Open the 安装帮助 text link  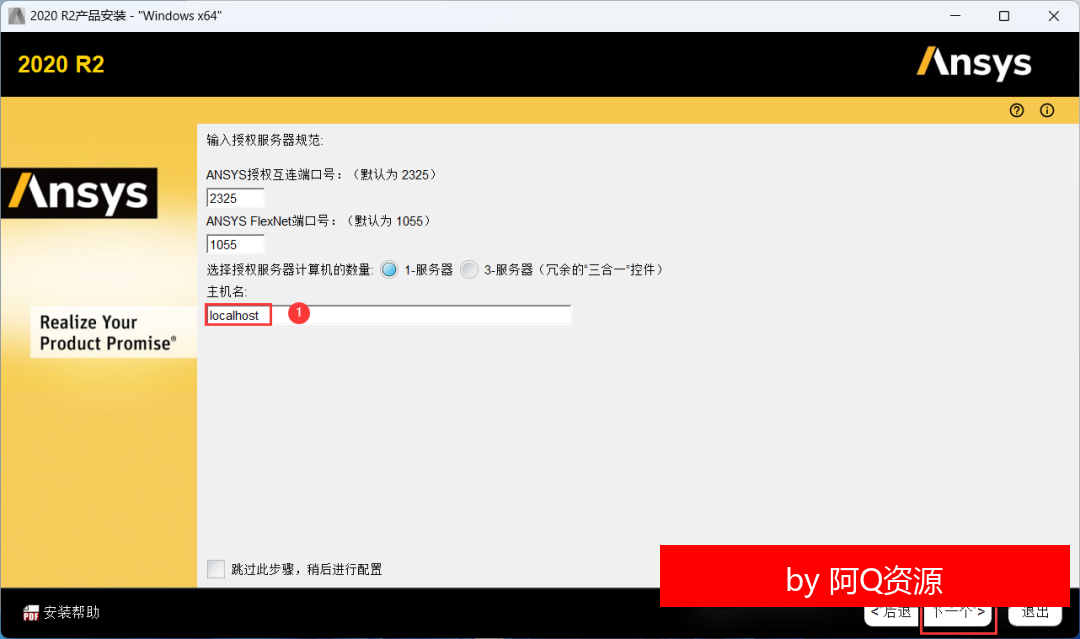tap(71, 612)
